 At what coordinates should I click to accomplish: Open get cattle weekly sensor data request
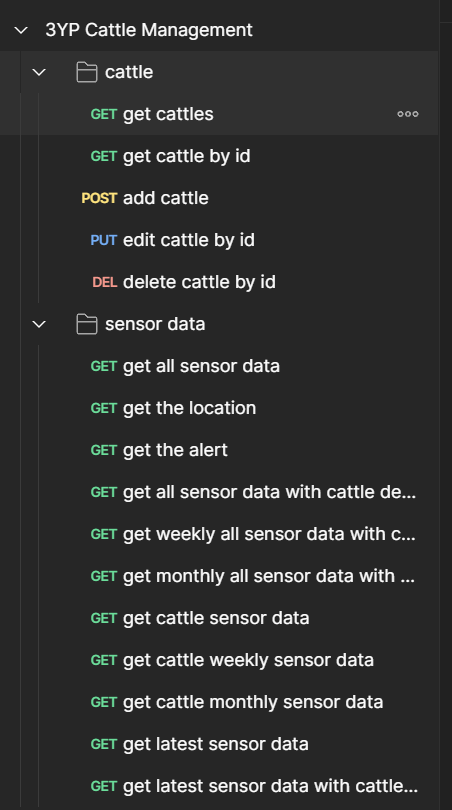click(219, 660)
